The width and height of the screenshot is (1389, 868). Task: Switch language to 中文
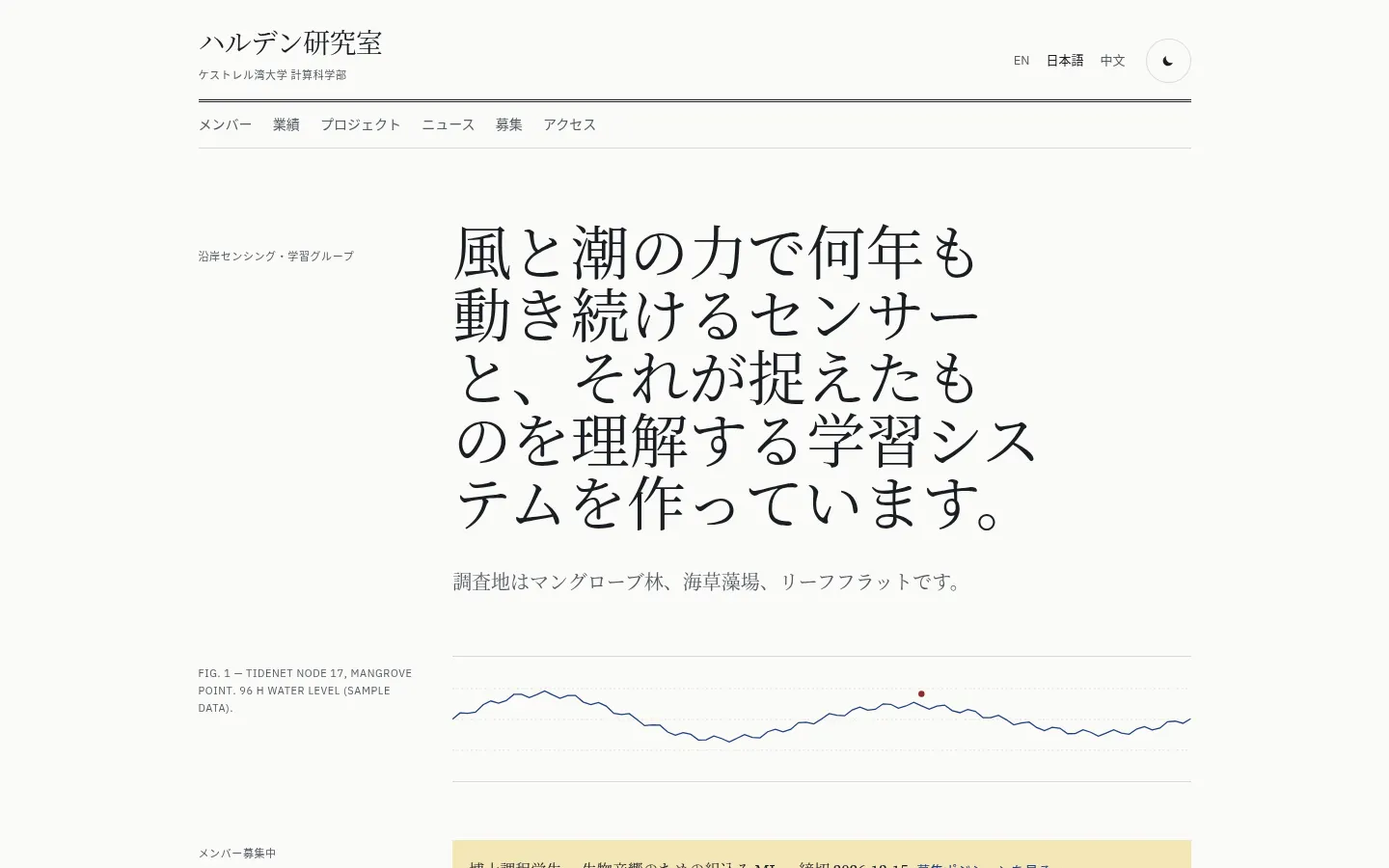coord(1113,61)
